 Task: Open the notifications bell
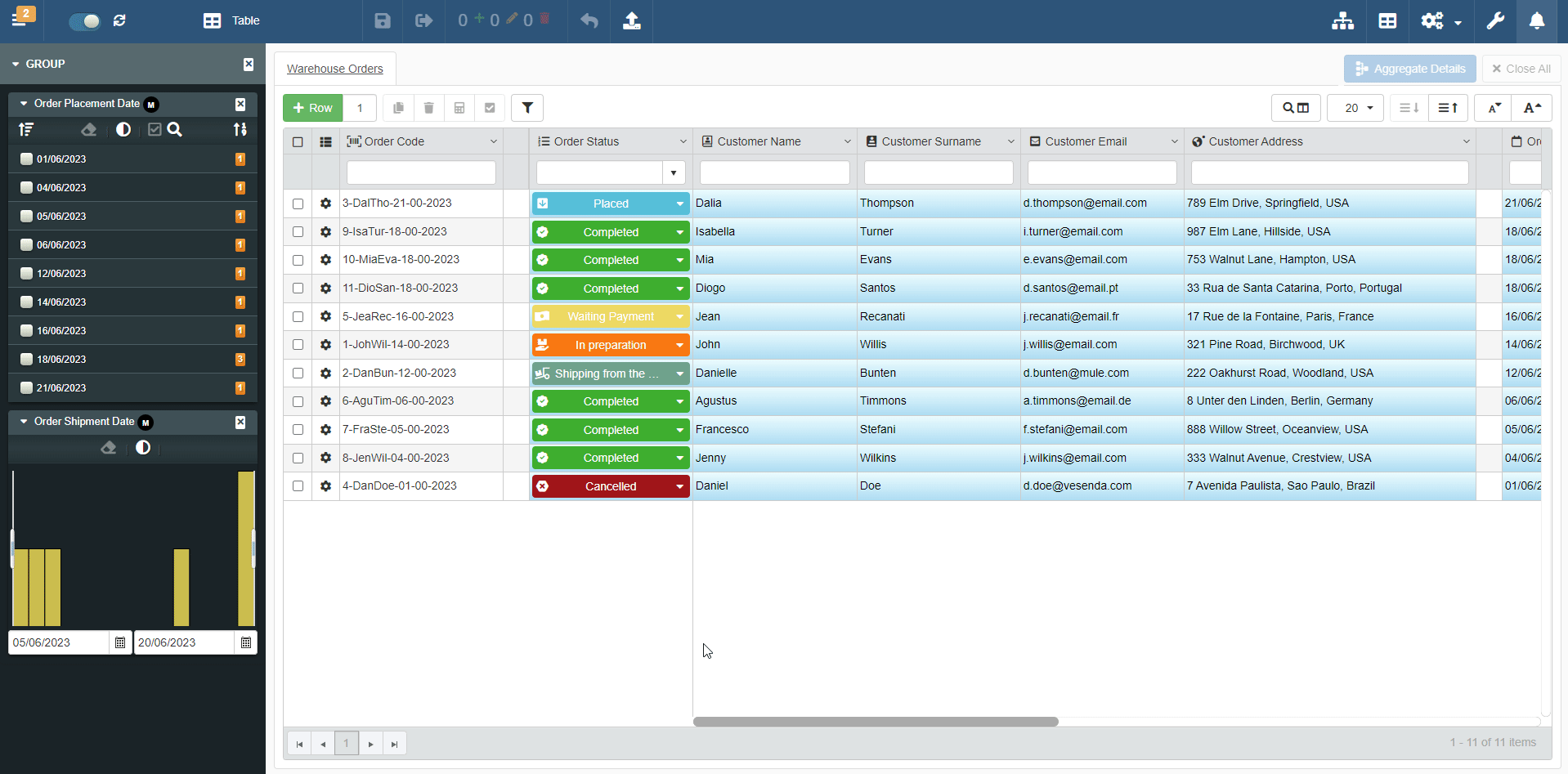pyautogui.click(x=1537, y=21)
